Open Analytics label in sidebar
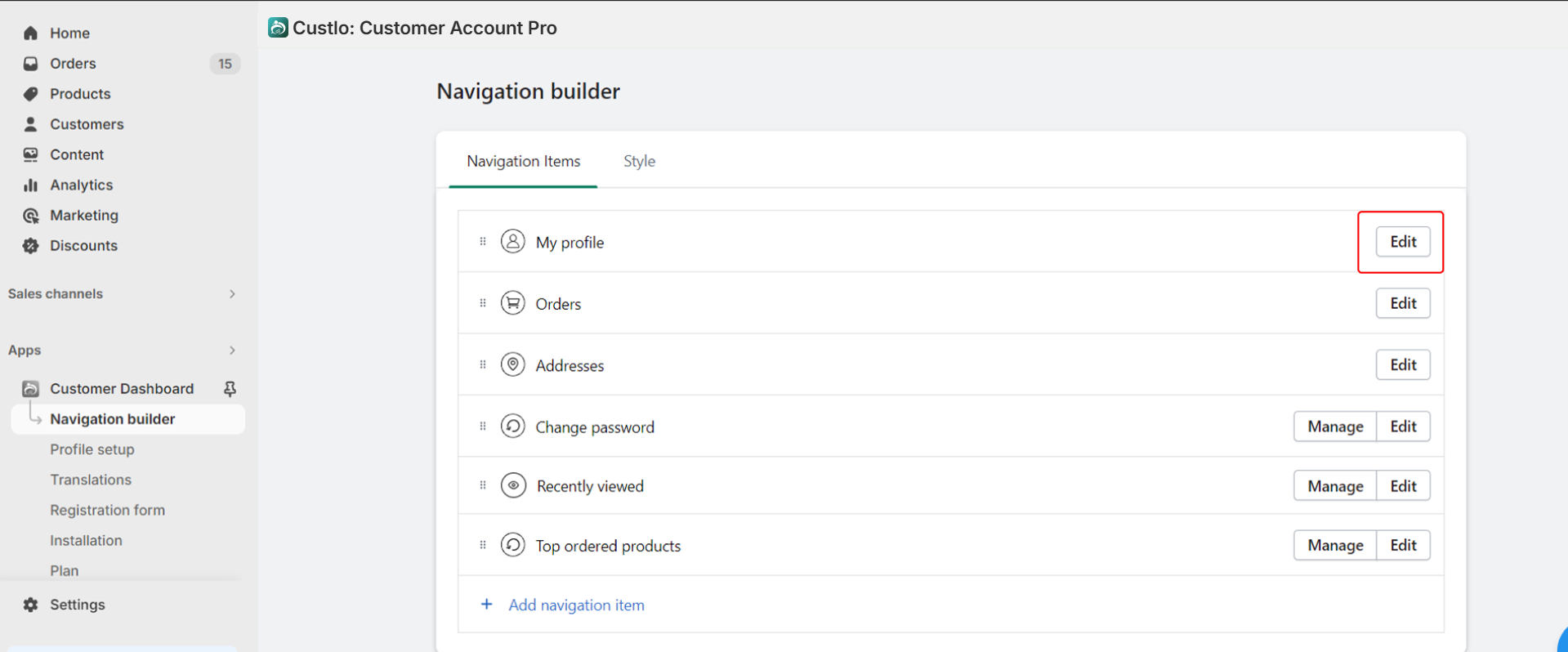1568x652 pixels. coord(82,185)
